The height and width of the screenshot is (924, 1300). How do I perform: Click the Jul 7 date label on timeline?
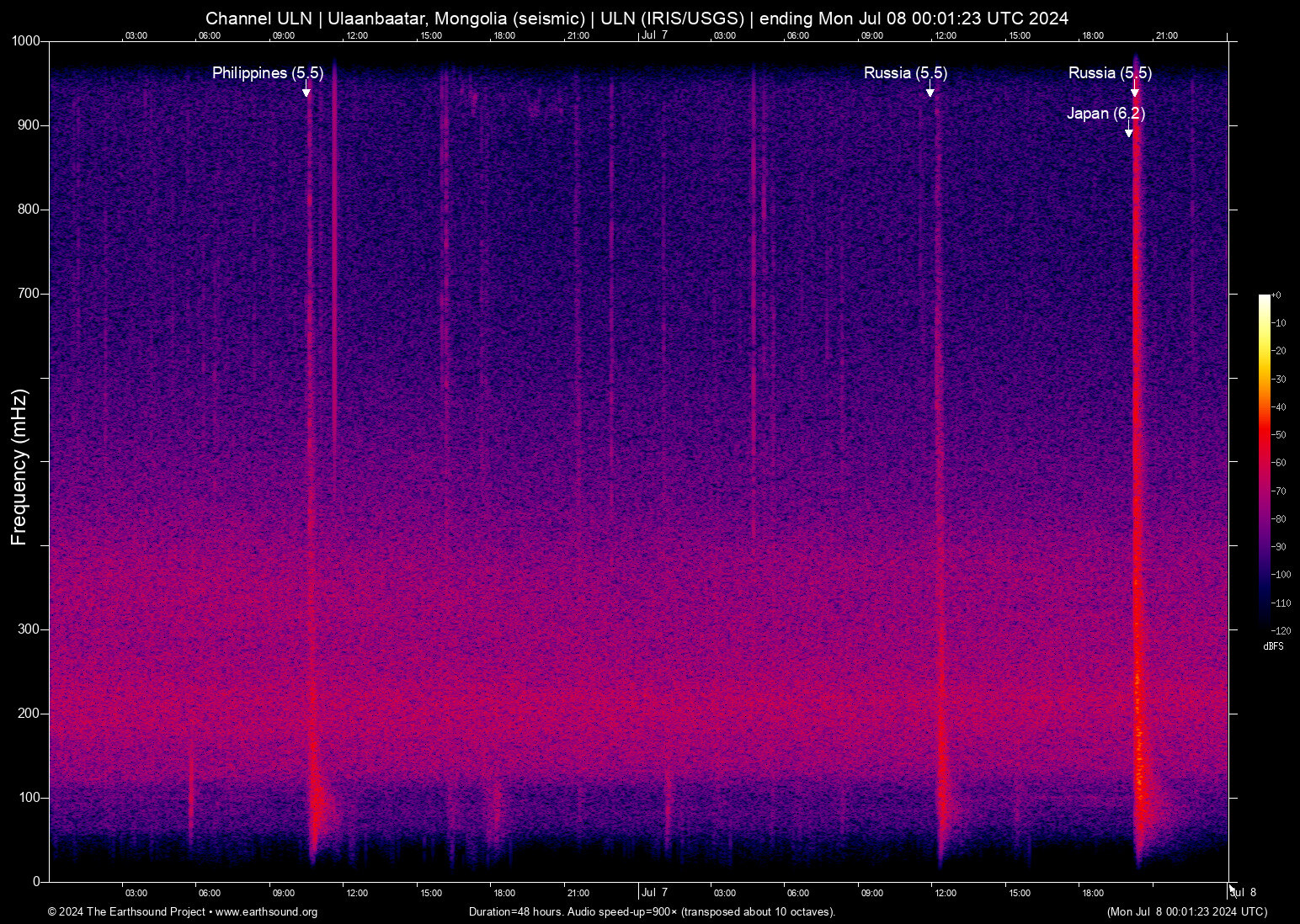(x=654, y=893)
